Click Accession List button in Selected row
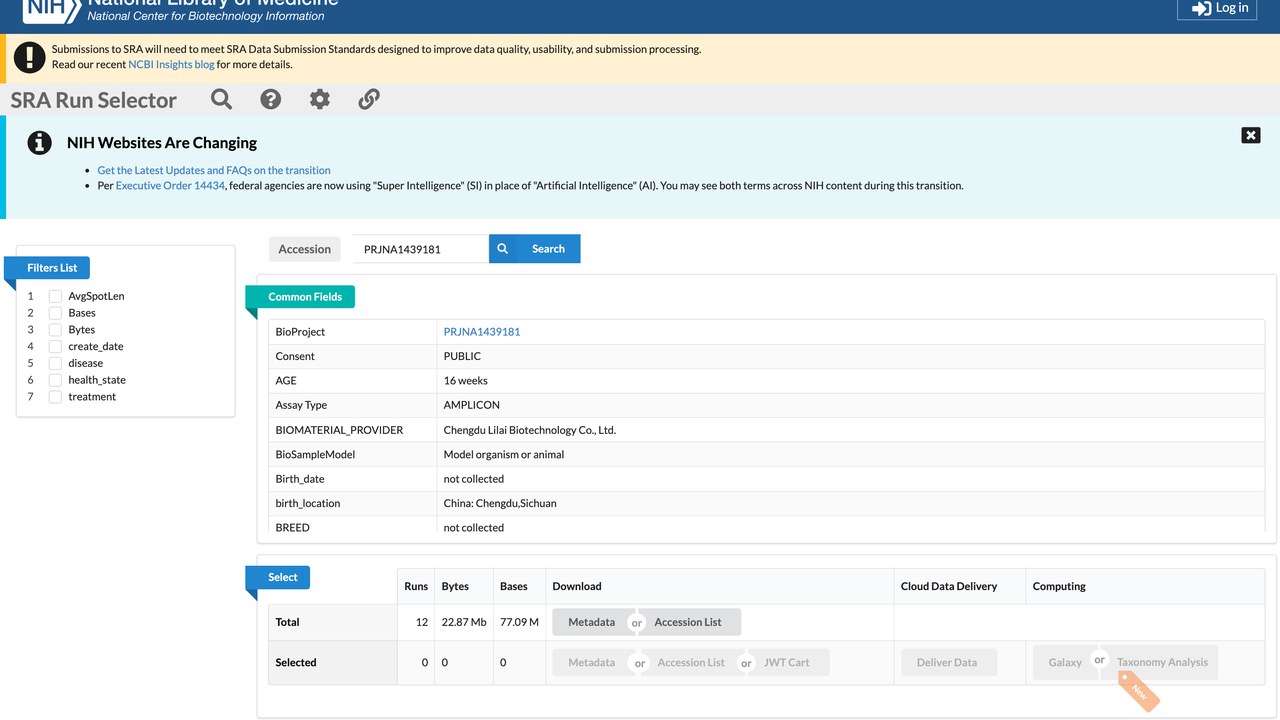The height and width of the screenshot is (720, 1280). [x=691, y=662]
